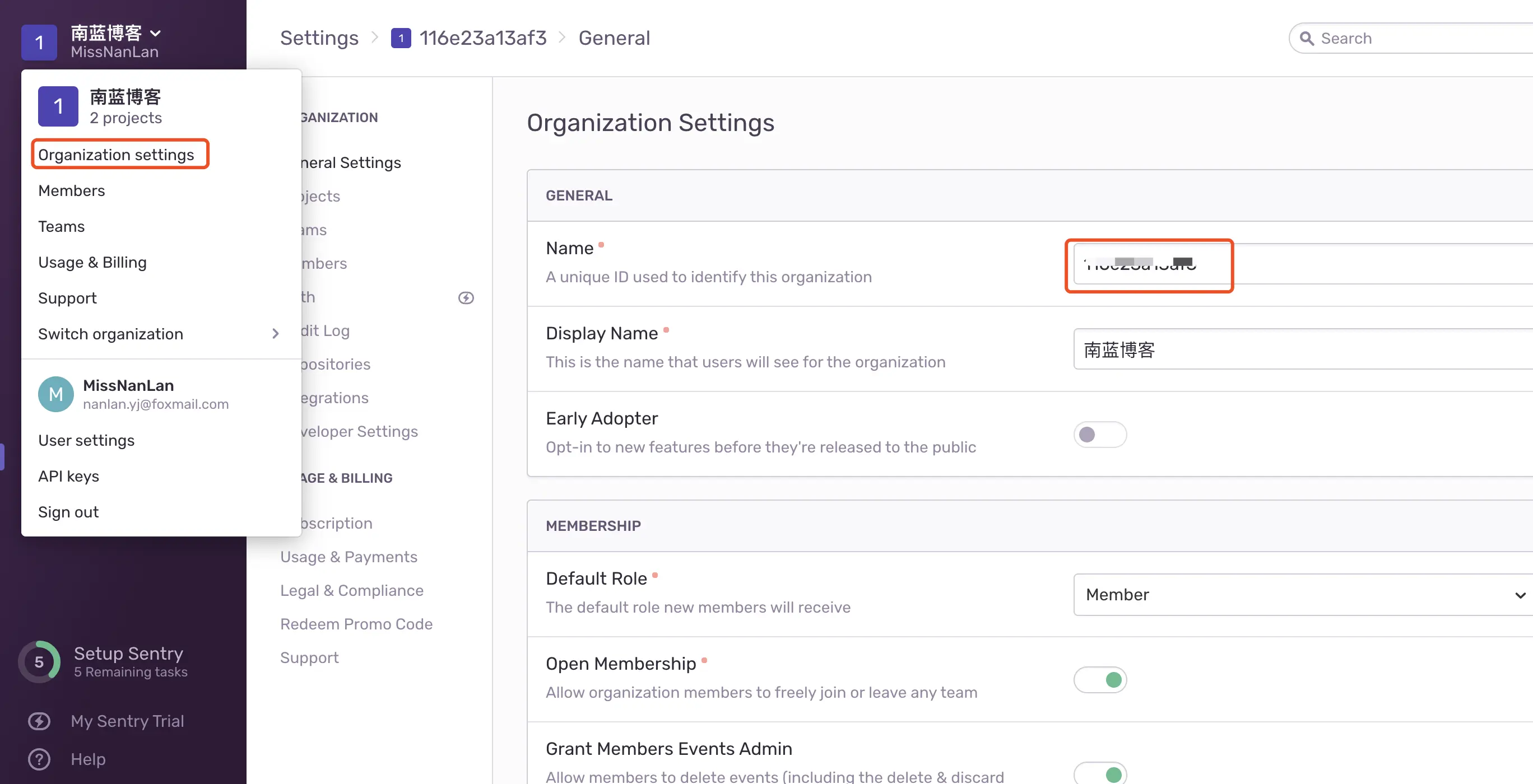Image resolution: width=1533 pixels, height=784 pixels.
Task: Open the Legal & Compliance link
Action: click(x=351, y=590)
